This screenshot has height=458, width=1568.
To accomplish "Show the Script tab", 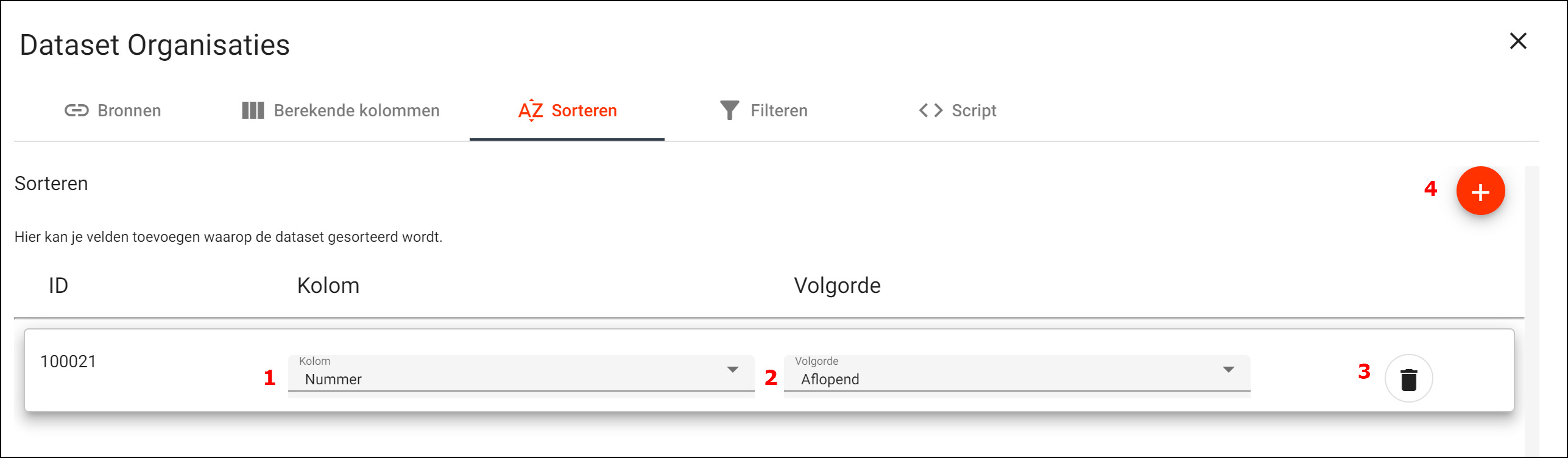I will (x=973, y=111).
